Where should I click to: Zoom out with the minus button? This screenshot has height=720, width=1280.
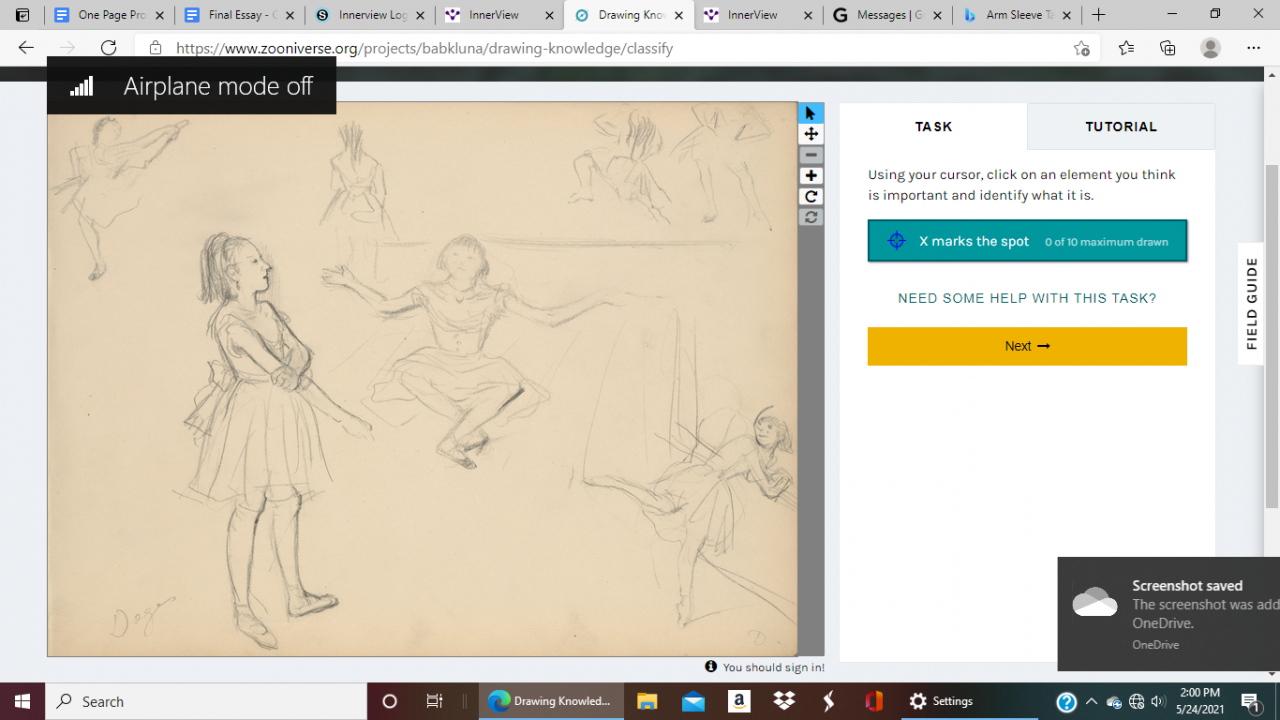coord(811,155)
